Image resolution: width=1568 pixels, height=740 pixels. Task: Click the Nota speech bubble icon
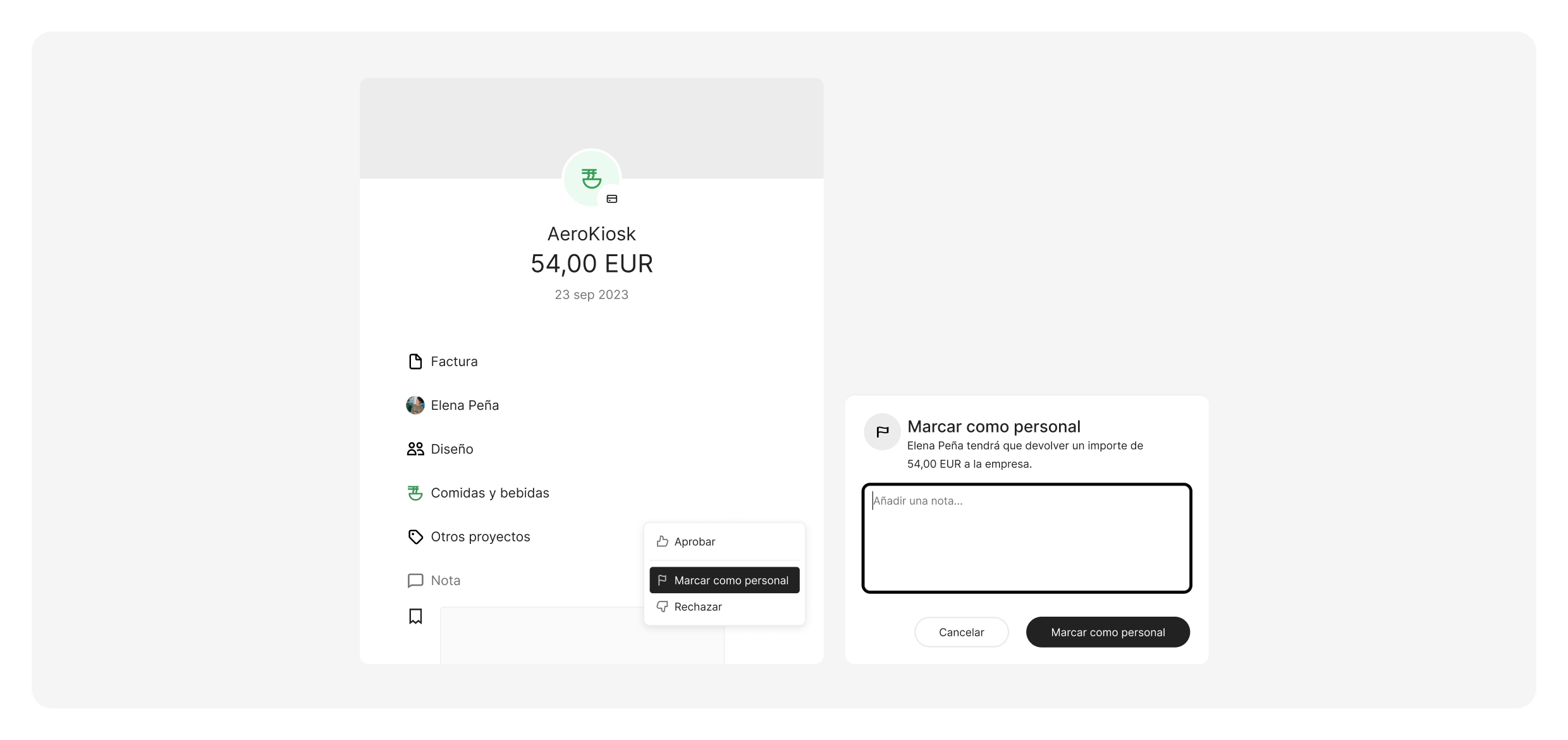(x=415, y=580)
